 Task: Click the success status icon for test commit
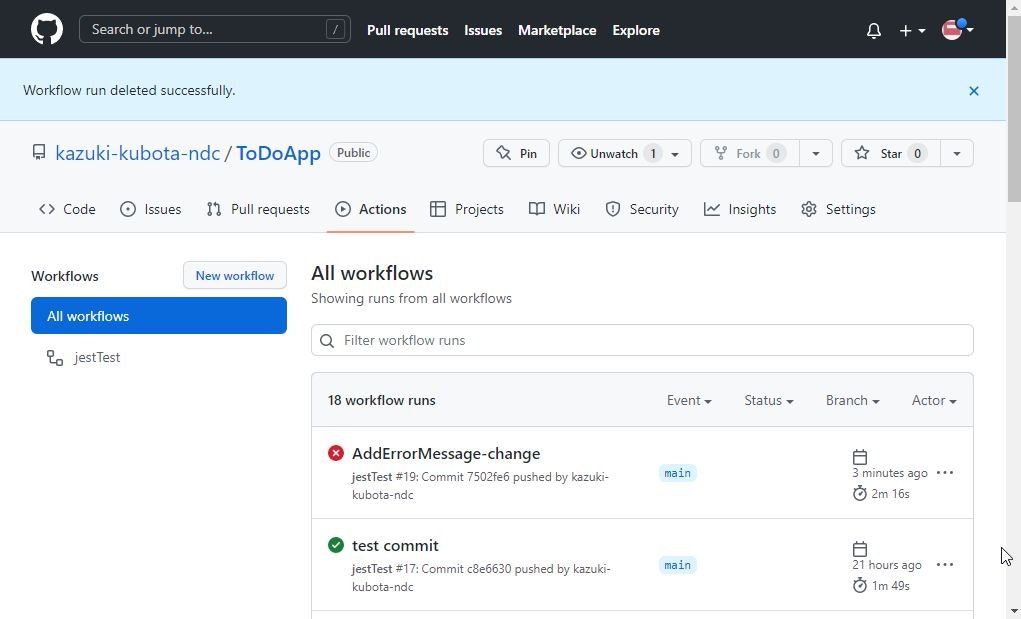click(336, 545)
